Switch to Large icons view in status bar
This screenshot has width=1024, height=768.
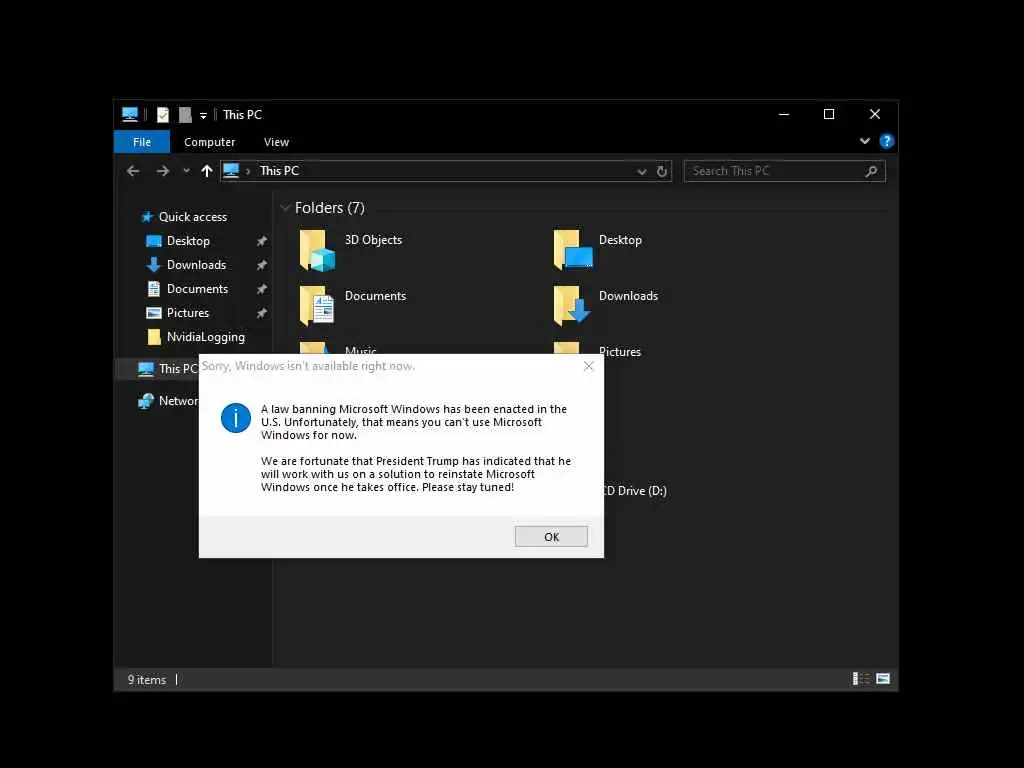coord(883,679)
